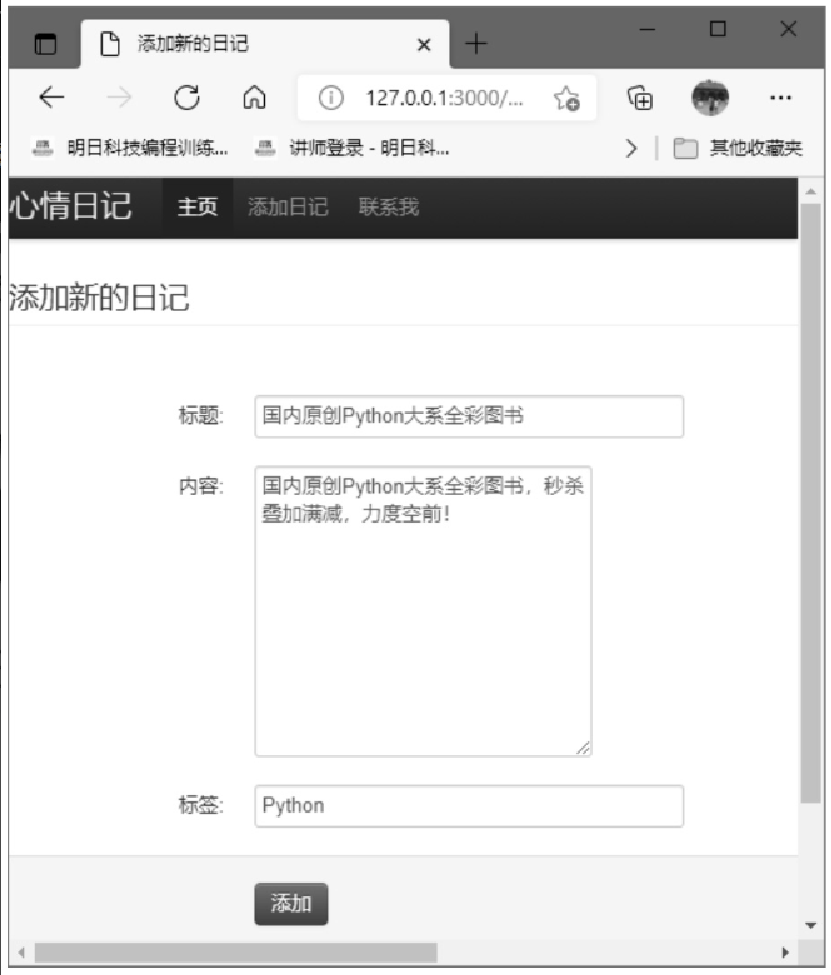Open the tab actions menu icon

[45, 44]
